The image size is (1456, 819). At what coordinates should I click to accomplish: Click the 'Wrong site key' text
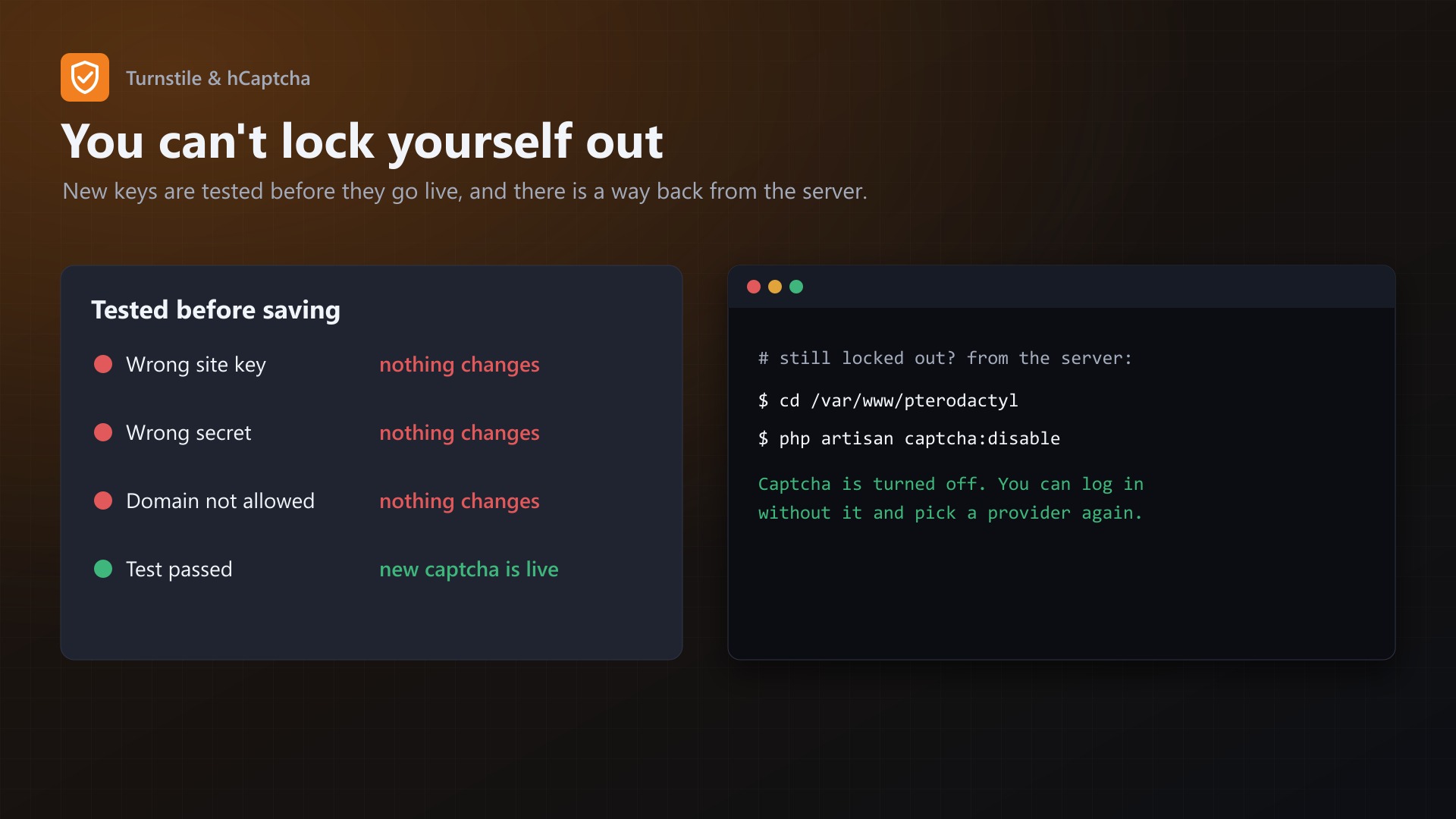196,365
